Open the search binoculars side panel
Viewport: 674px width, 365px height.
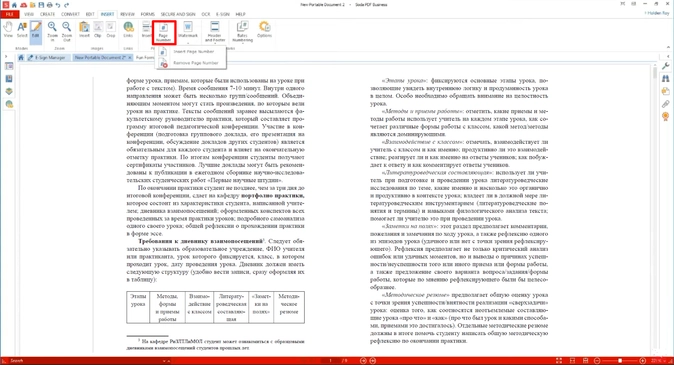point(666,79)
